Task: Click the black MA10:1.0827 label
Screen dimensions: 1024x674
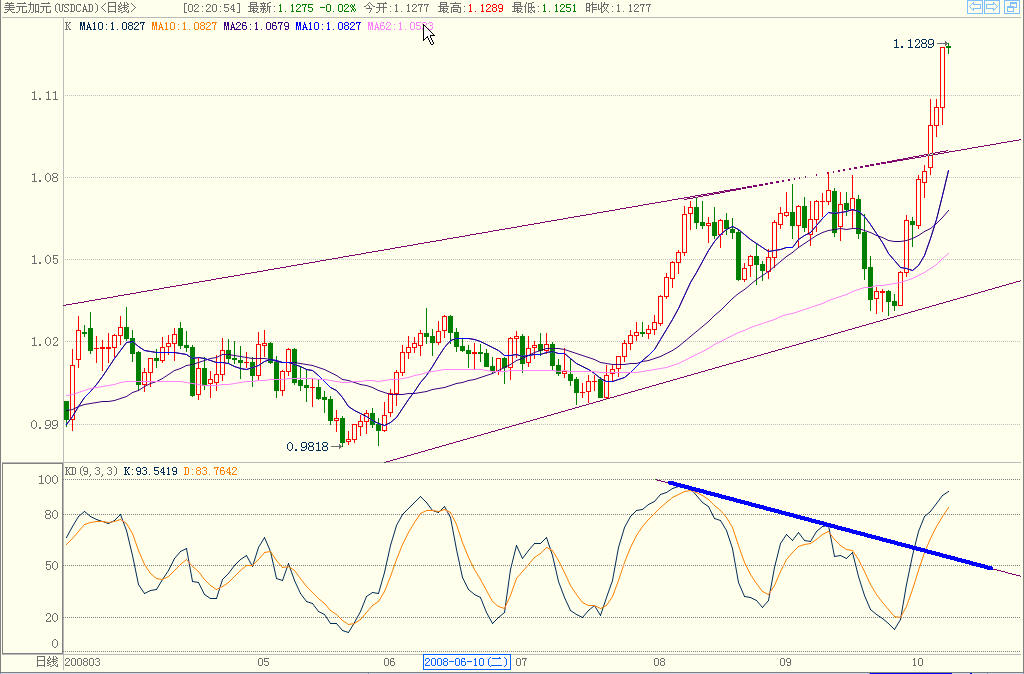Action: point(112,26)
